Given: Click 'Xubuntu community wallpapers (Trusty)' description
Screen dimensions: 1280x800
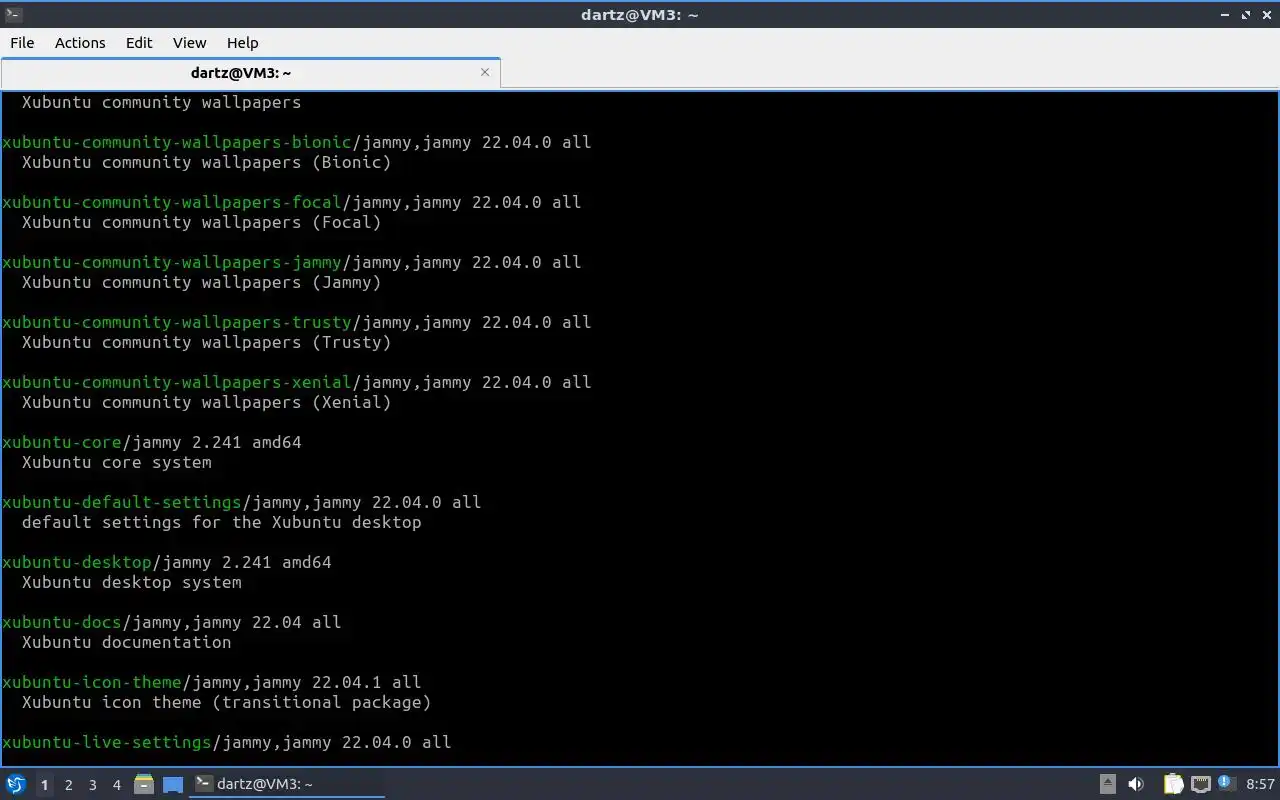Looking at the screenshot, I should click(x=207, y=342).
